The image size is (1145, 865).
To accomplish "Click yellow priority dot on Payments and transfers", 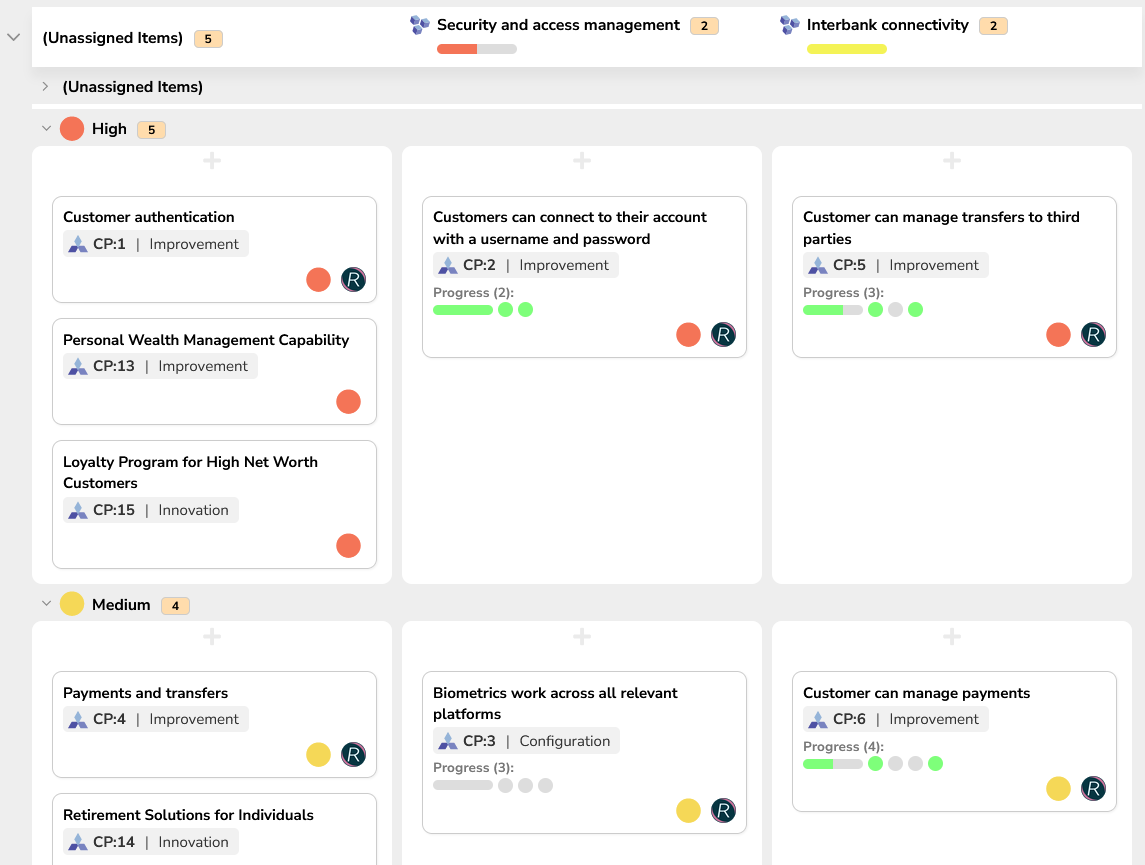I will click(x=318, y=755).
